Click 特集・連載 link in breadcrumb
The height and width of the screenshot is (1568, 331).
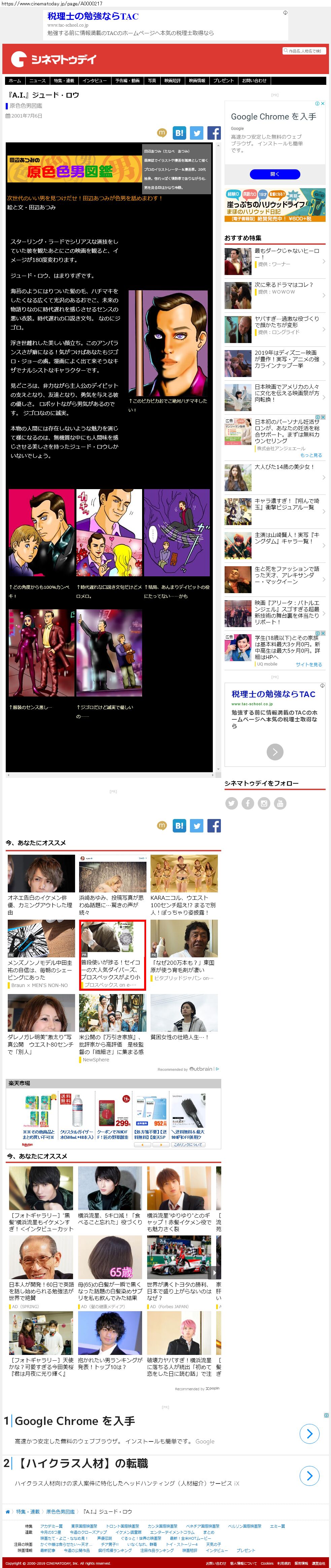pyautogui.click(x=27, y=1511)
